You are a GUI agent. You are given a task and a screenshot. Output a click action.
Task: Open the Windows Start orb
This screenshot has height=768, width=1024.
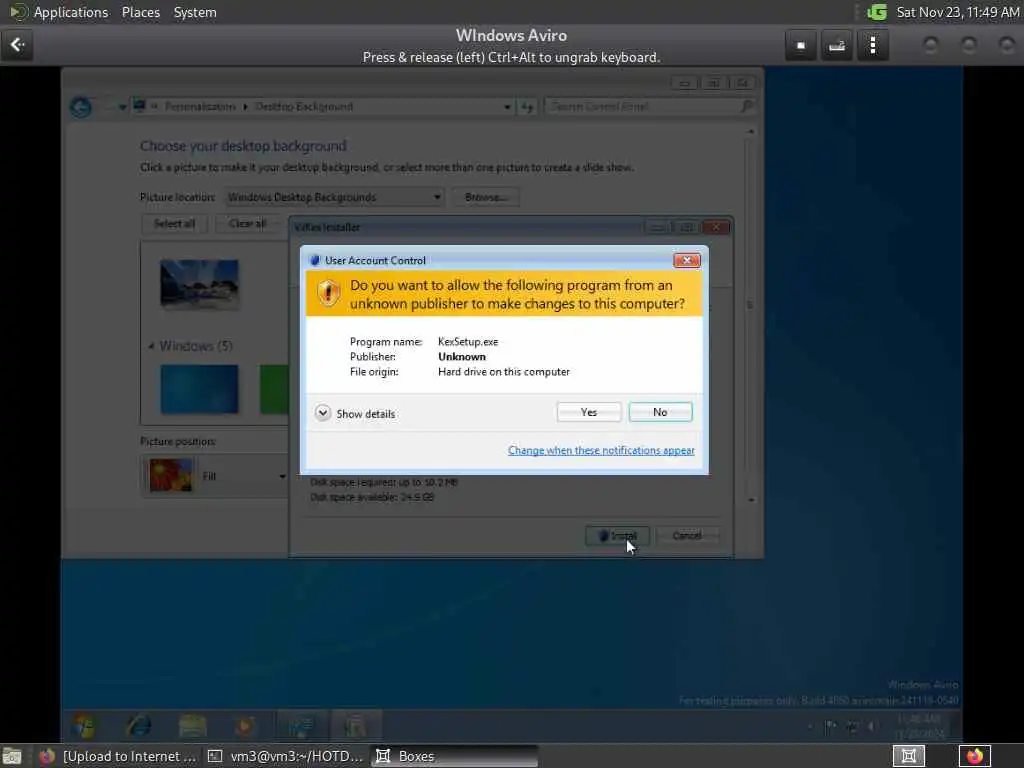tap(84, 726)
